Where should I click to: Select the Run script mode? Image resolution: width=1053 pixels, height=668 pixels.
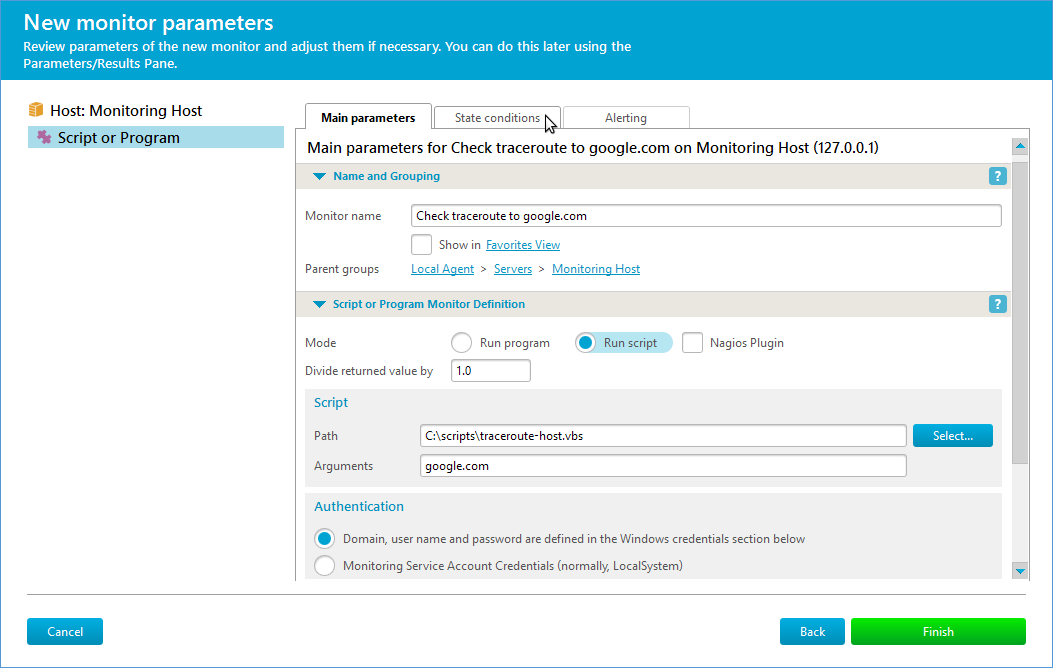[x=586, y=342]
